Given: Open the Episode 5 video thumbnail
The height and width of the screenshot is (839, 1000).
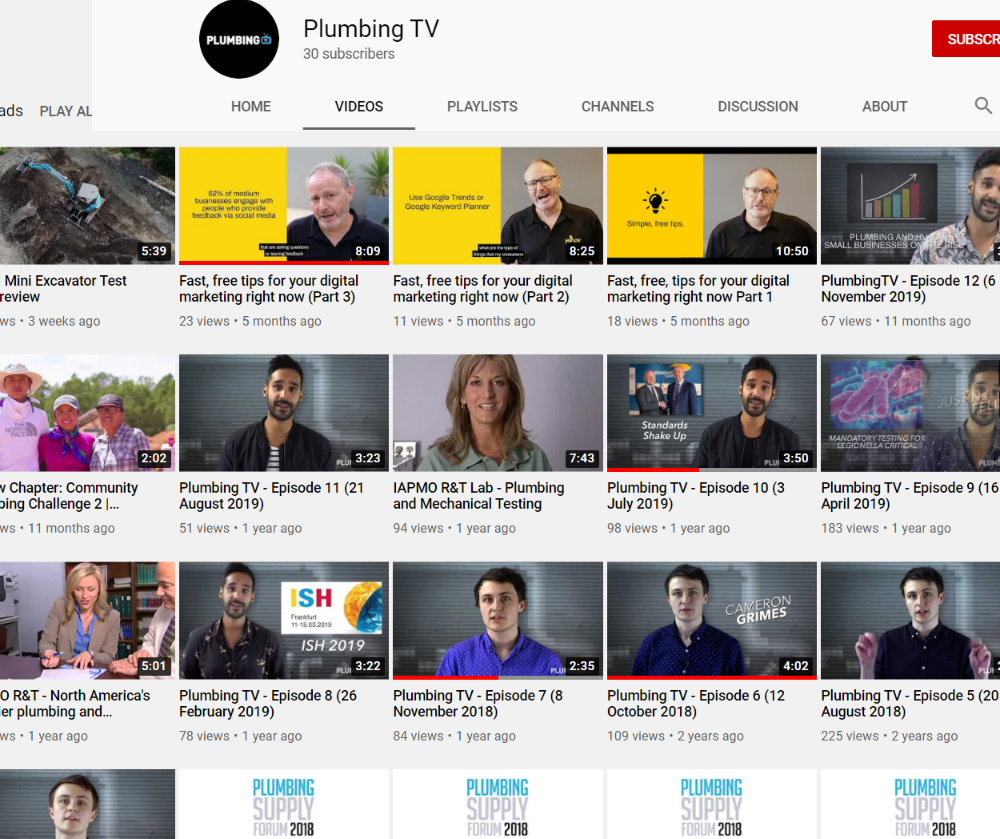Looking at the screenshot, I should pos(910,620).
